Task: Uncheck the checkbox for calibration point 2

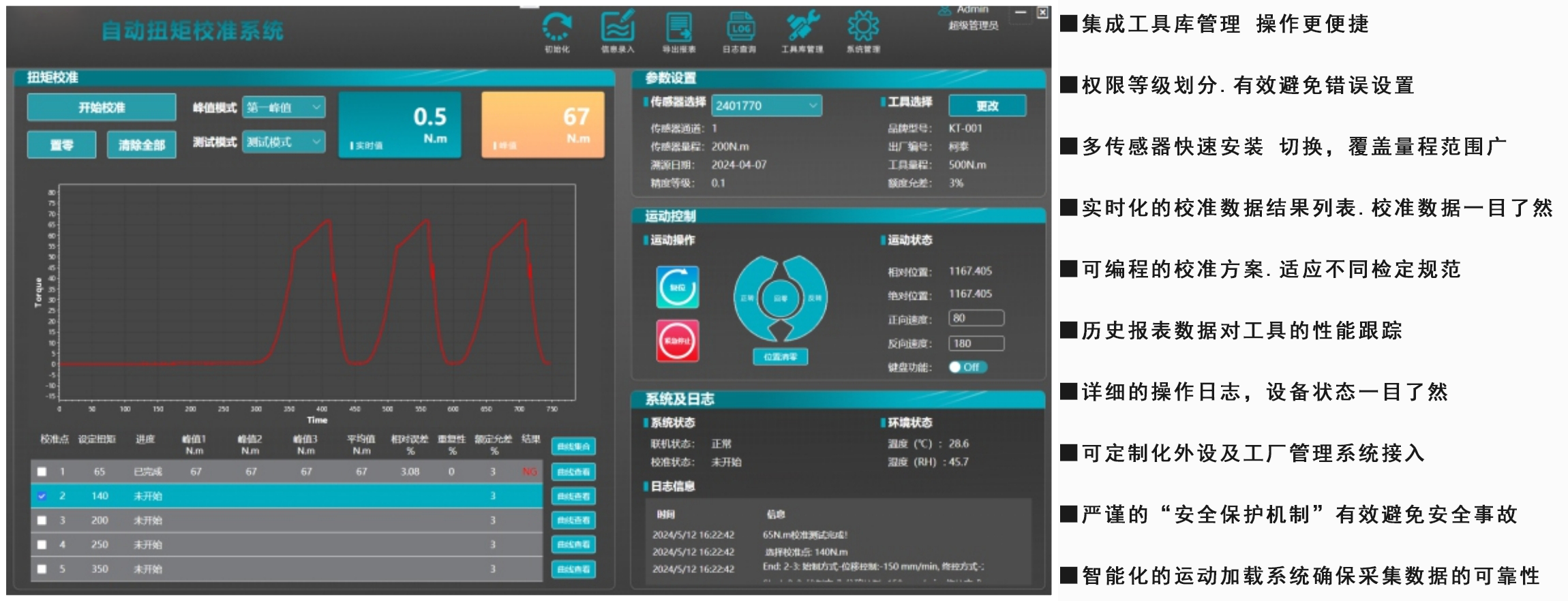Action: [42, 496]
